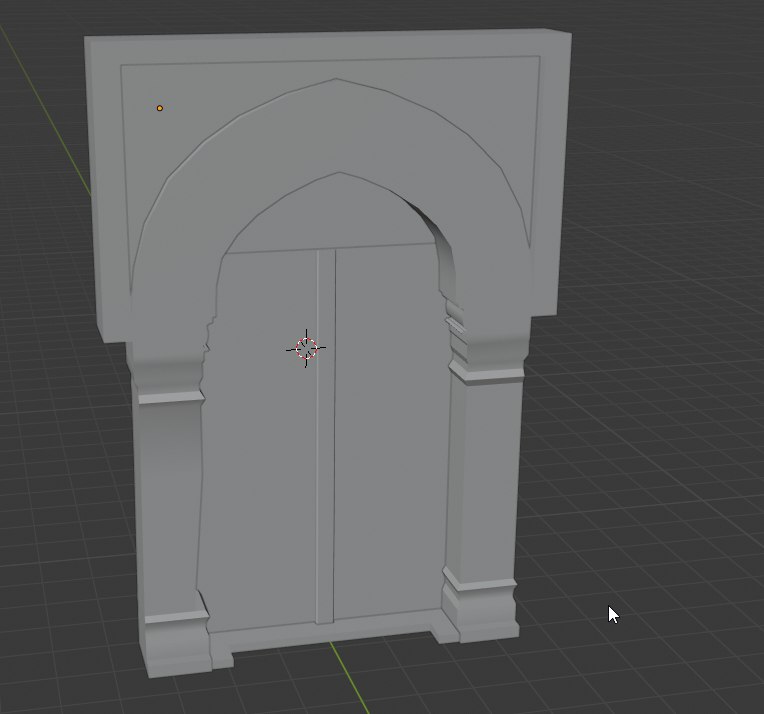Click the right pillar's lower base block
Viewport: 764px width, 714px height.
(x=482, y=612)
